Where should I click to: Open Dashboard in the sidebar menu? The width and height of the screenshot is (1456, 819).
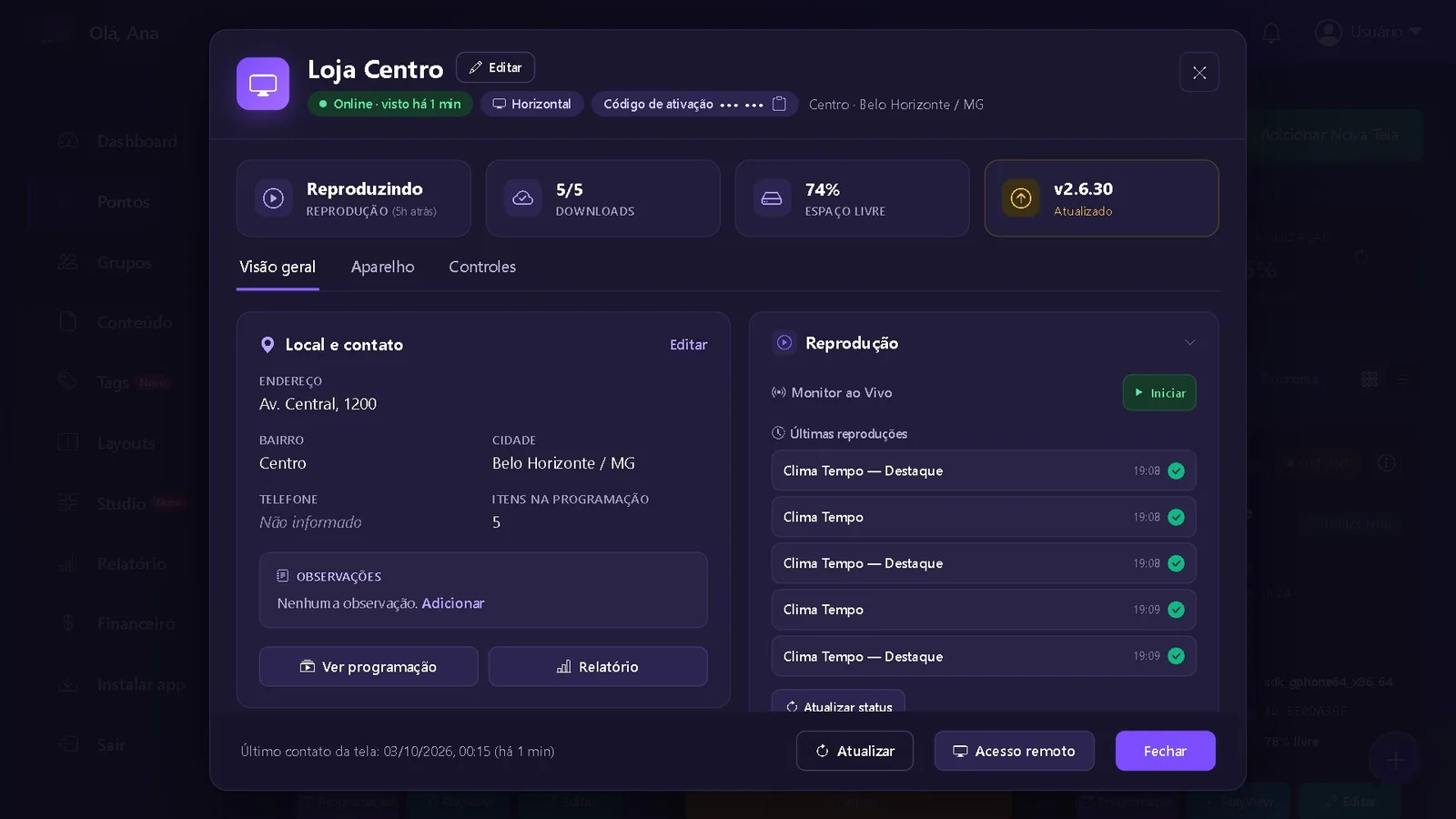118,142
